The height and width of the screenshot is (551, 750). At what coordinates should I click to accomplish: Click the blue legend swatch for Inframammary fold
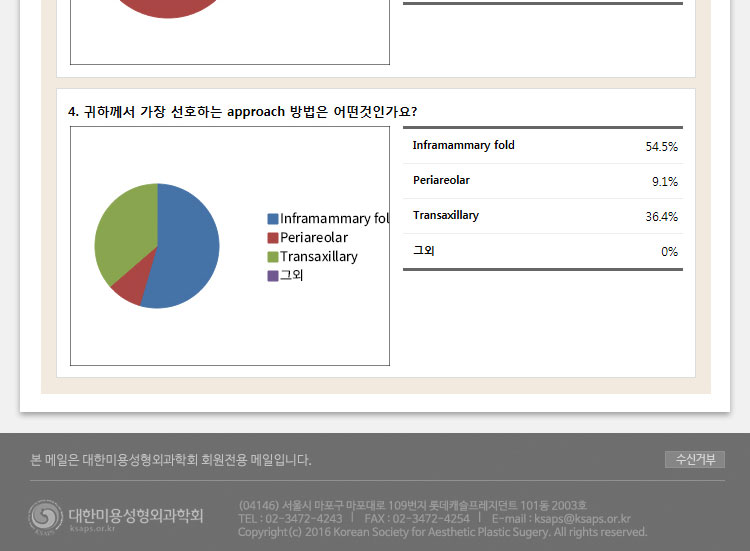[x=272, y=219]
